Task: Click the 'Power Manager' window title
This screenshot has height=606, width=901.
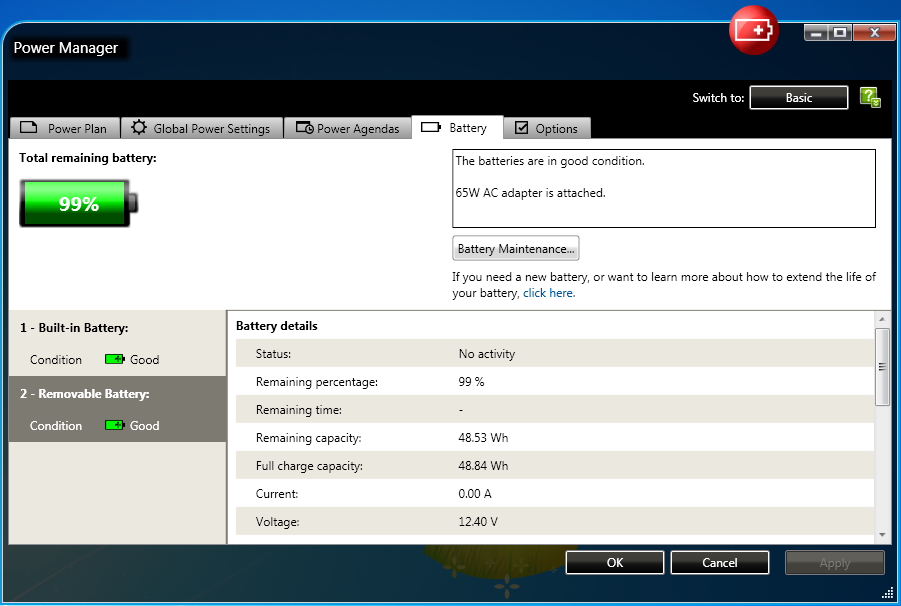Action: [66, 48]
